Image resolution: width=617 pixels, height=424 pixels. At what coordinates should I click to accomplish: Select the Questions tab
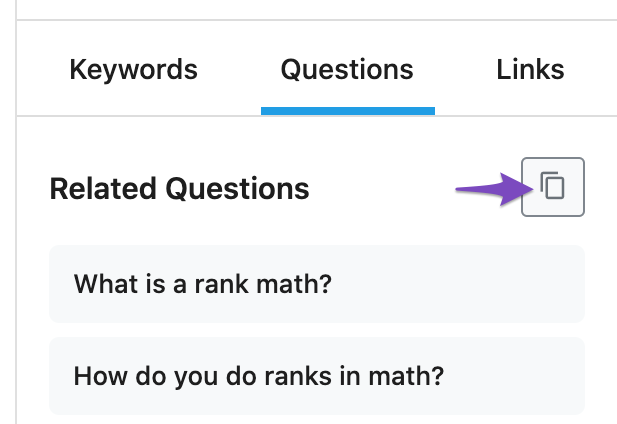pyautogui.click(x=347, y=70)
